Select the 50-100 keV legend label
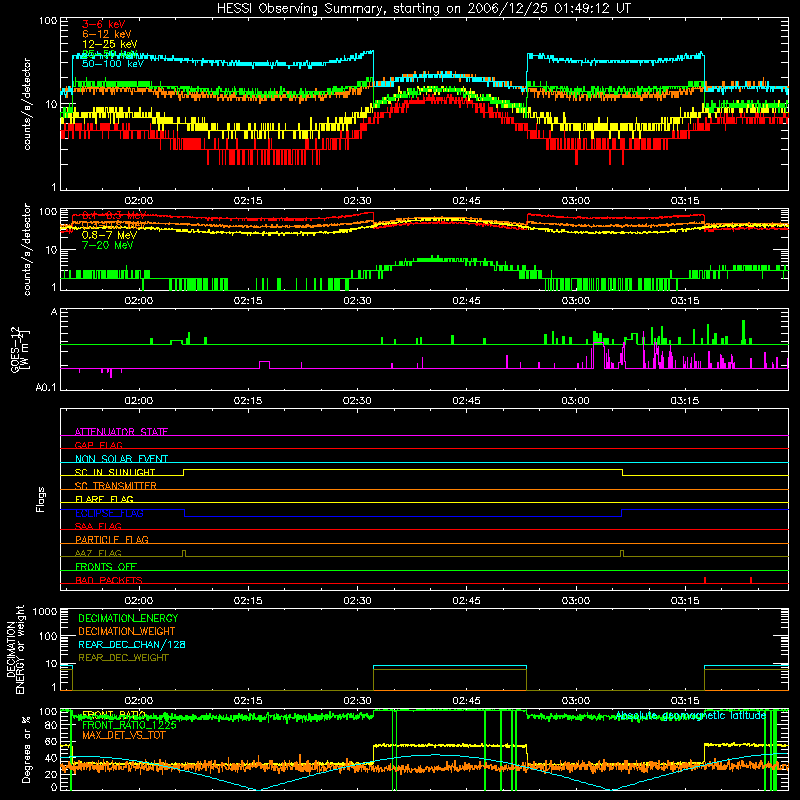 pyautogui.click(x=113, y=64)
